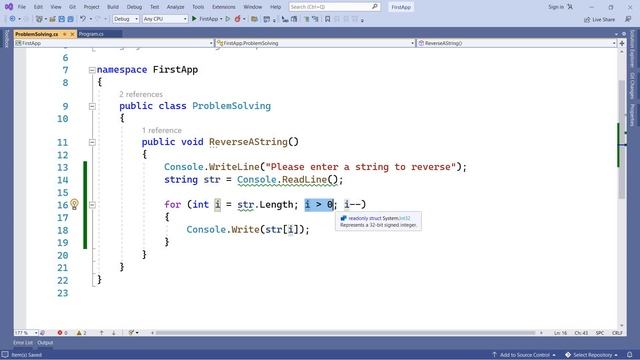Screen dimensions: 640x360
Task: Click the find in files folder icon
Action: click(254, 19)
